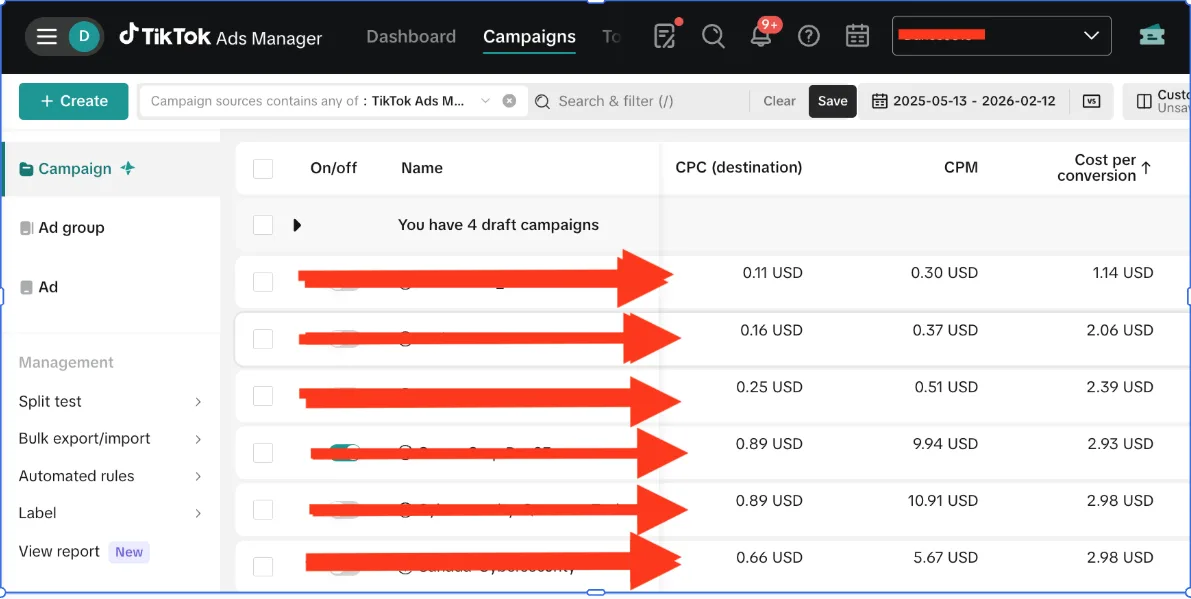This screenshot has height=599, width=1191.
Task: Click the TikTok Ads Manager logo
Action: coord(220,36)
